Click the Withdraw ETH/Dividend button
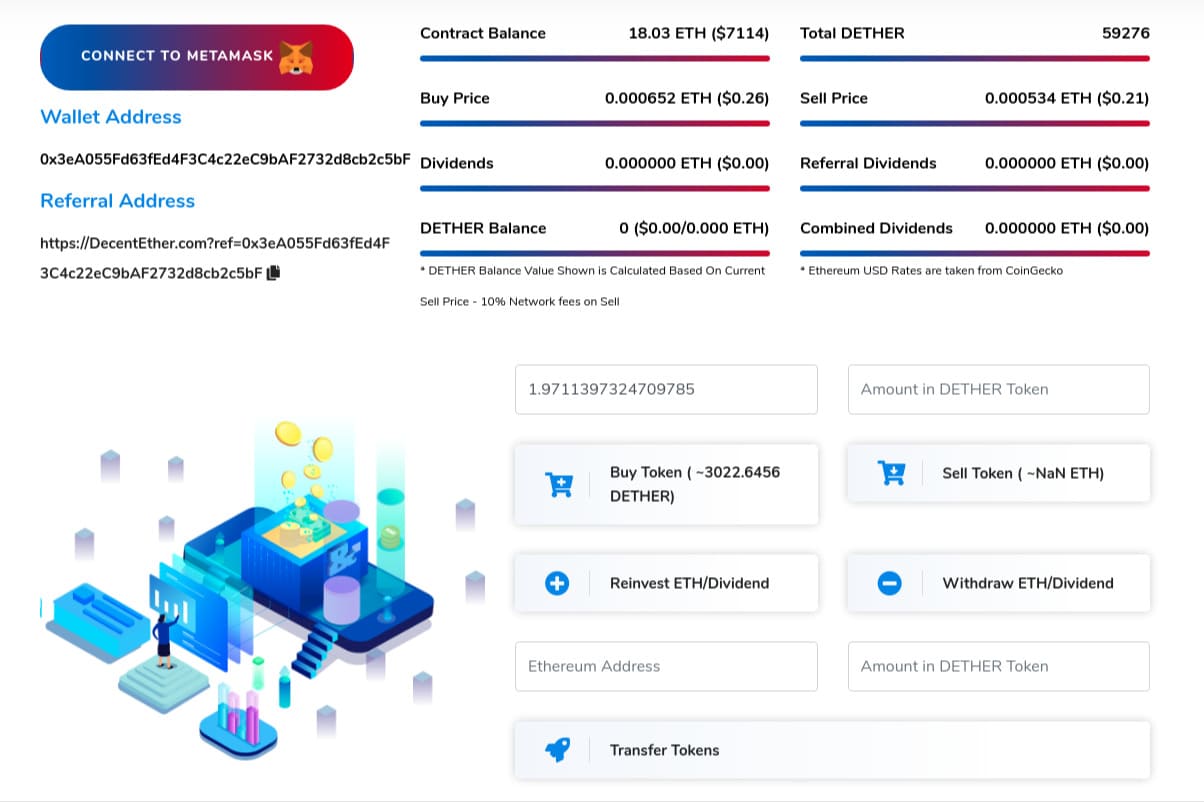1204x802 pixels. [999, 583]
